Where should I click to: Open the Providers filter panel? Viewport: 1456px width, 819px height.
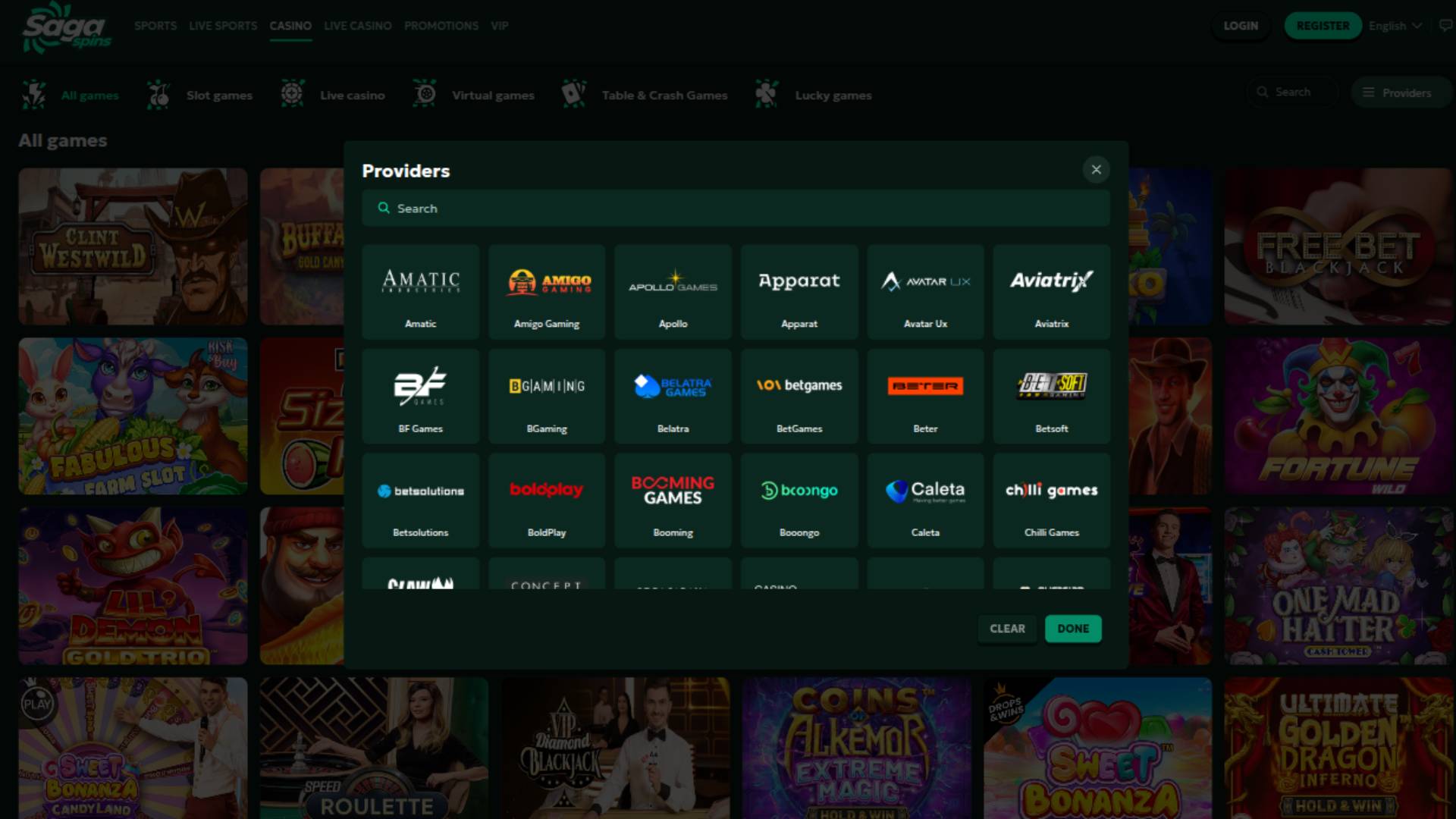(1401, 92)
